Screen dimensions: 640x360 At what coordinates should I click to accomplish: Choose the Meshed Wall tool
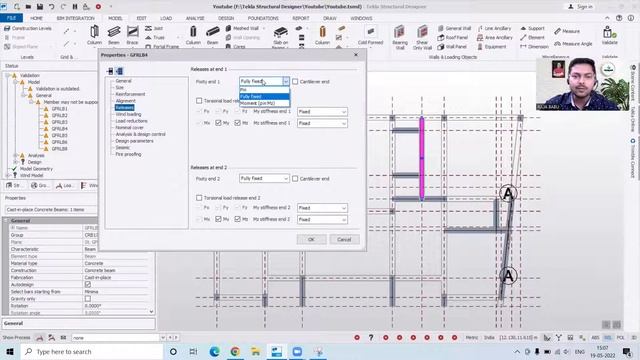(242, 28)
